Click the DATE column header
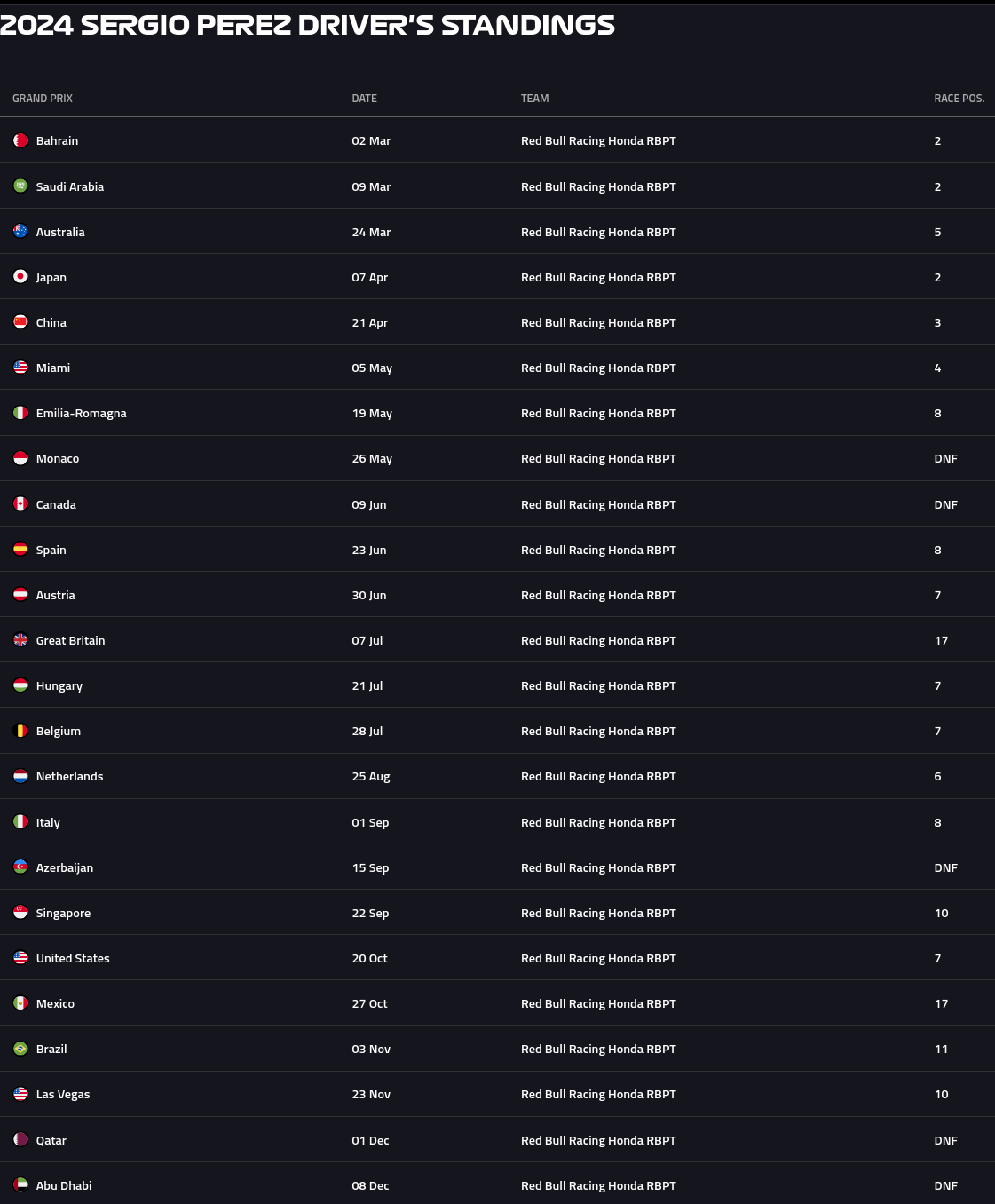 tap(364, 99)
